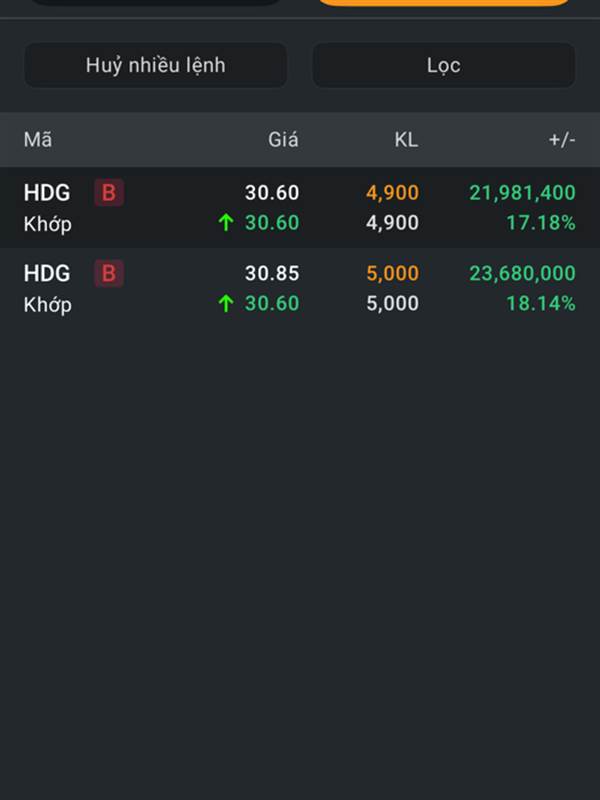The width and height of the screenshot is (600, 800).
Task: Click the 18.14% change percentage
Action: [x=540, y=303]
